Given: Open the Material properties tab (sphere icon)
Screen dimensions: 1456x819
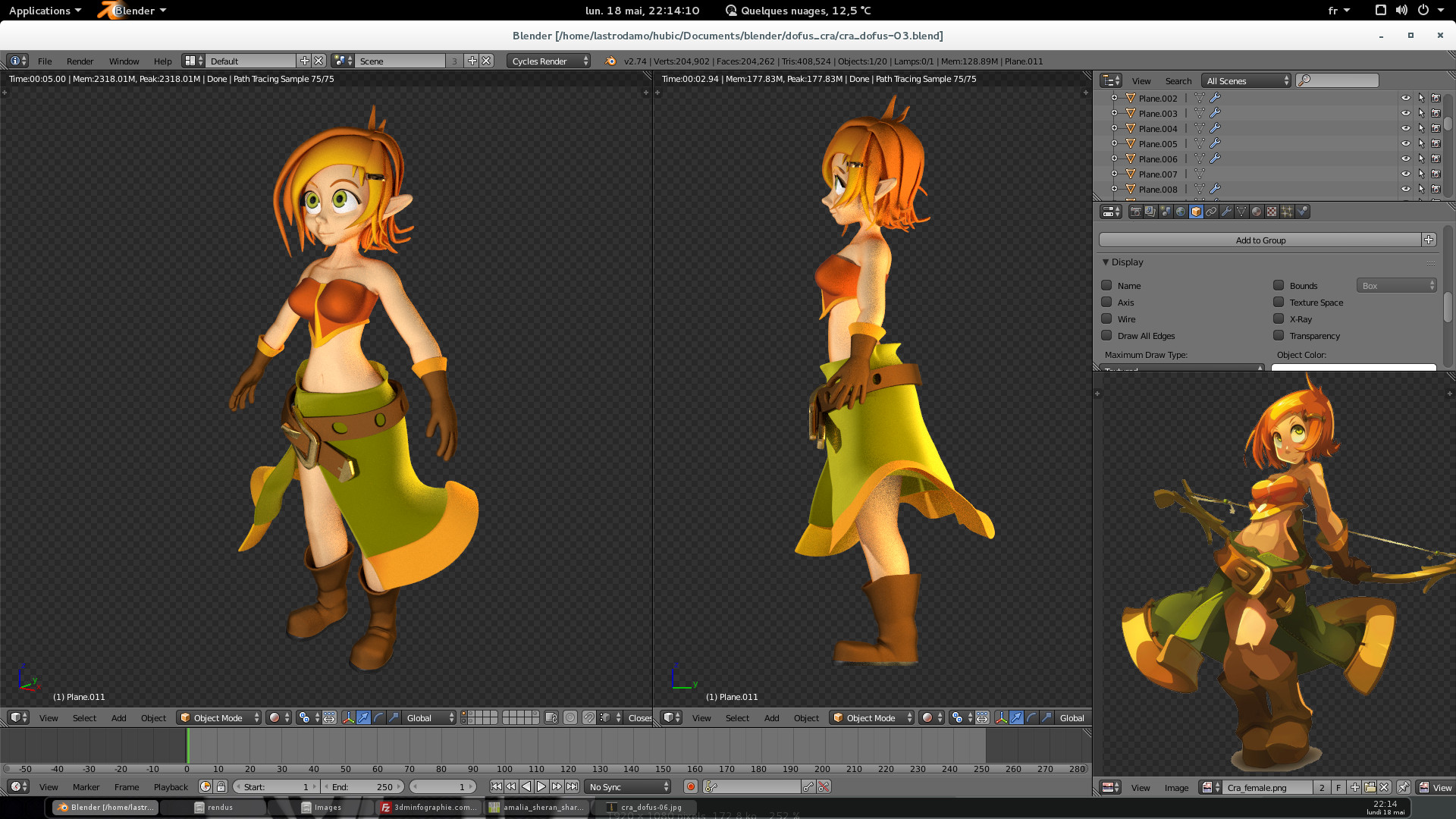Looking at the screenshot, I should (1257, 212).
